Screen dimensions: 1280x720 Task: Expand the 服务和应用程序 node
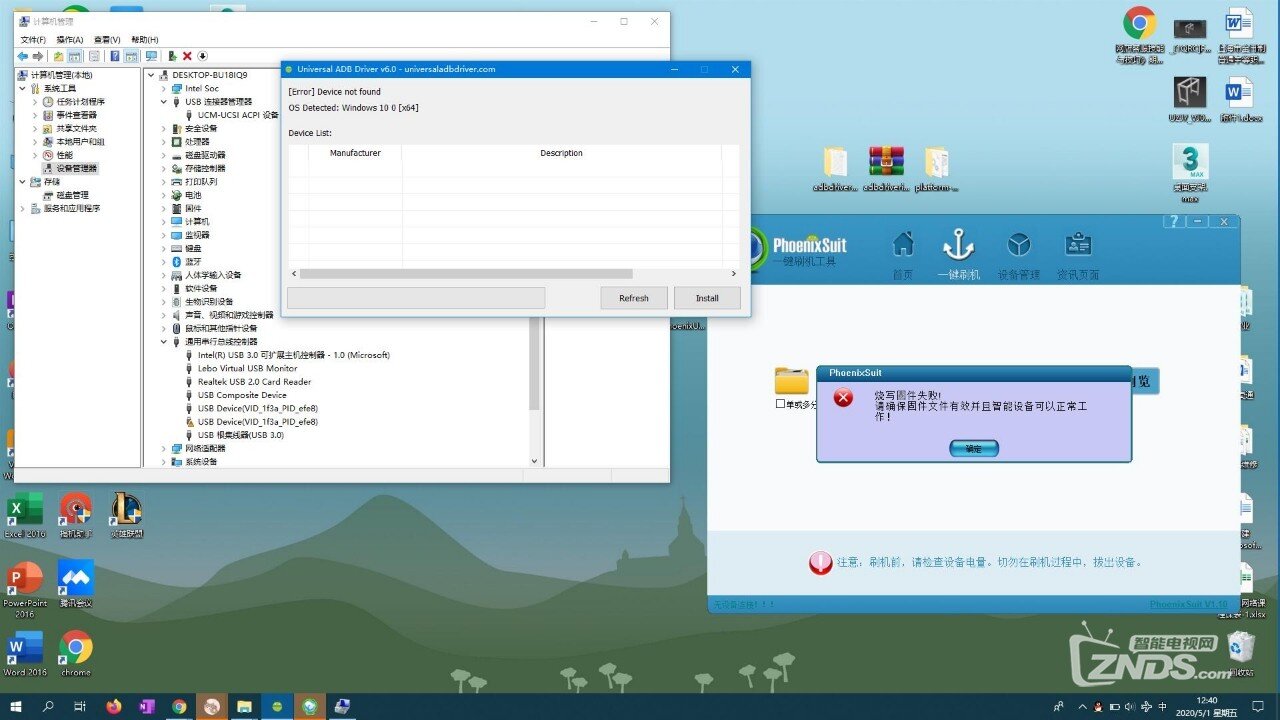click(x=23, y=208)
